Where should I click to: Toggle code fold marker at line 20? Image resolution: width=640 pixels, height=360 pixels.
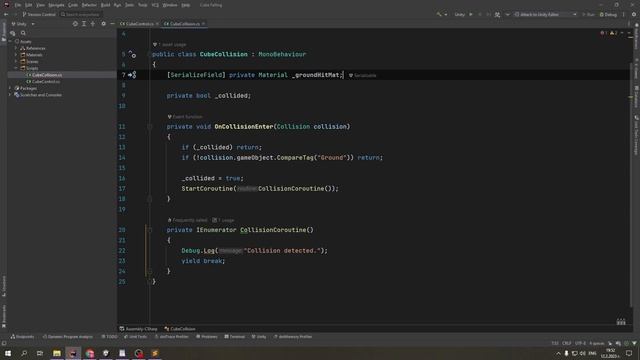pyautogui.click(x=150, y=230)
